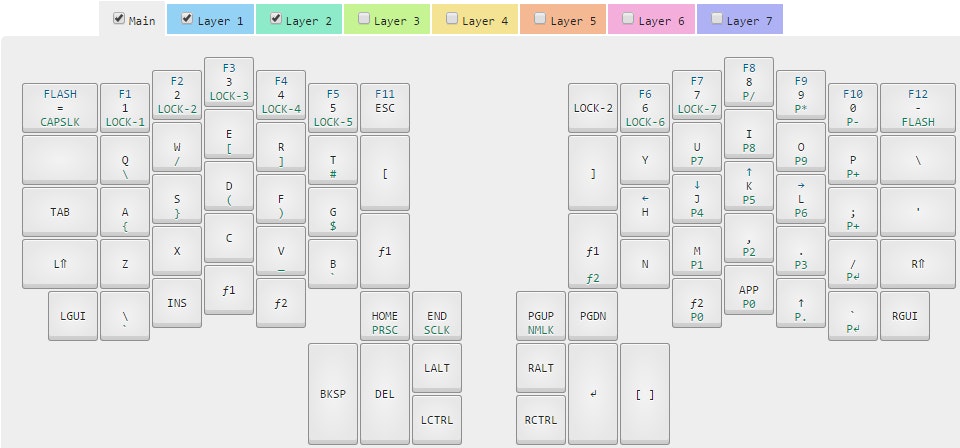The height and width of the screenshot is (448, 960).
Task: Select the PGUP NMLK key
Action: tap(541, 316)
